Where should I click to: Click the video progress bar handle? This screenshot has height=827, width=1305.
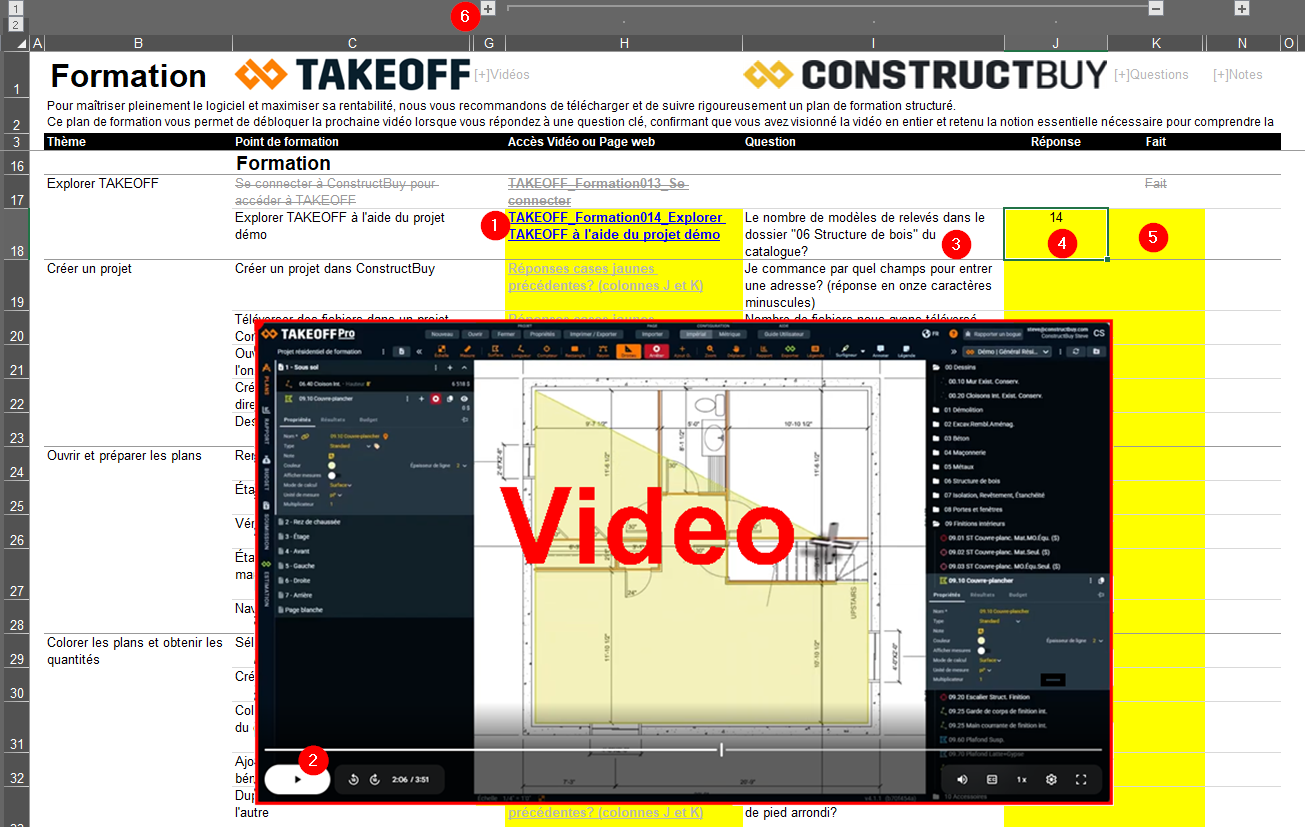721,749
